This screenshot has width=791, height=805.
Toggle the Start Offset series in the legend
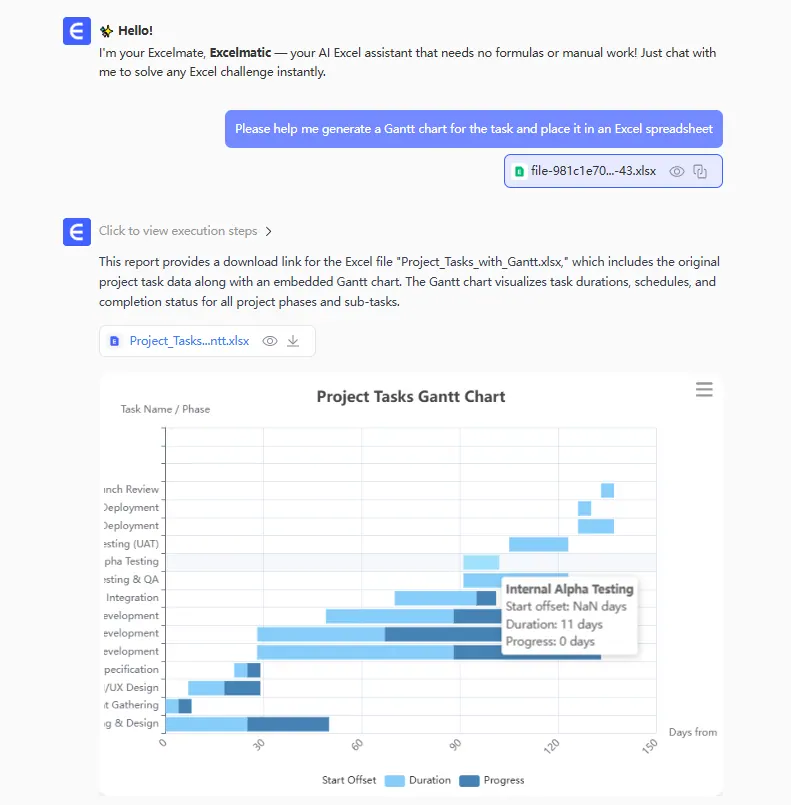[x=348, y=780]
